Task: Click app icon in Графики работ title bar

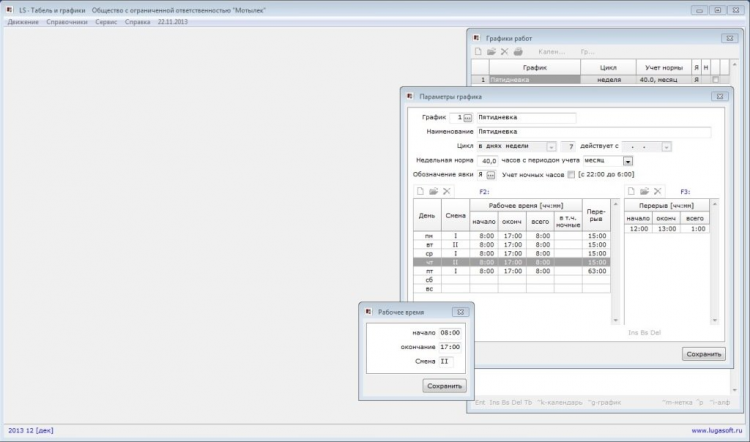Action: tap(476, 38)
